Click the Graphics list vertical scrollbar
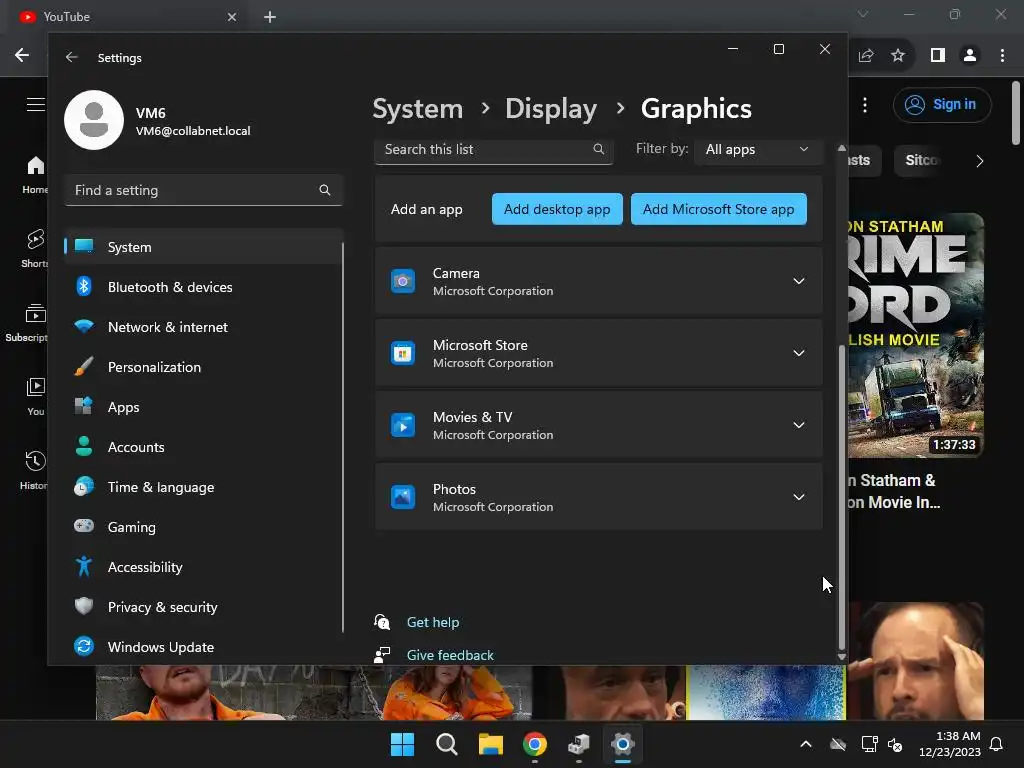 tap(841, 498)
